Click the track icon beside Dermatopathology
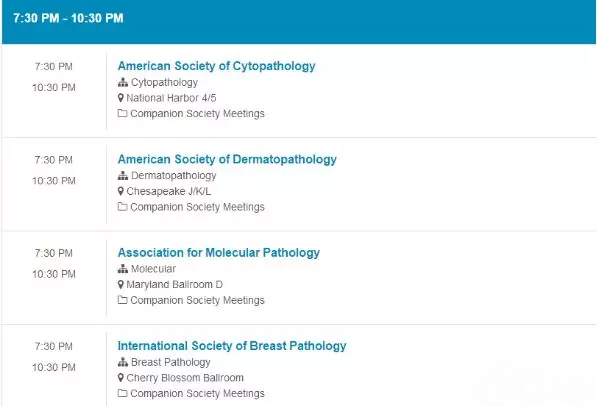 tap(123, 175)
